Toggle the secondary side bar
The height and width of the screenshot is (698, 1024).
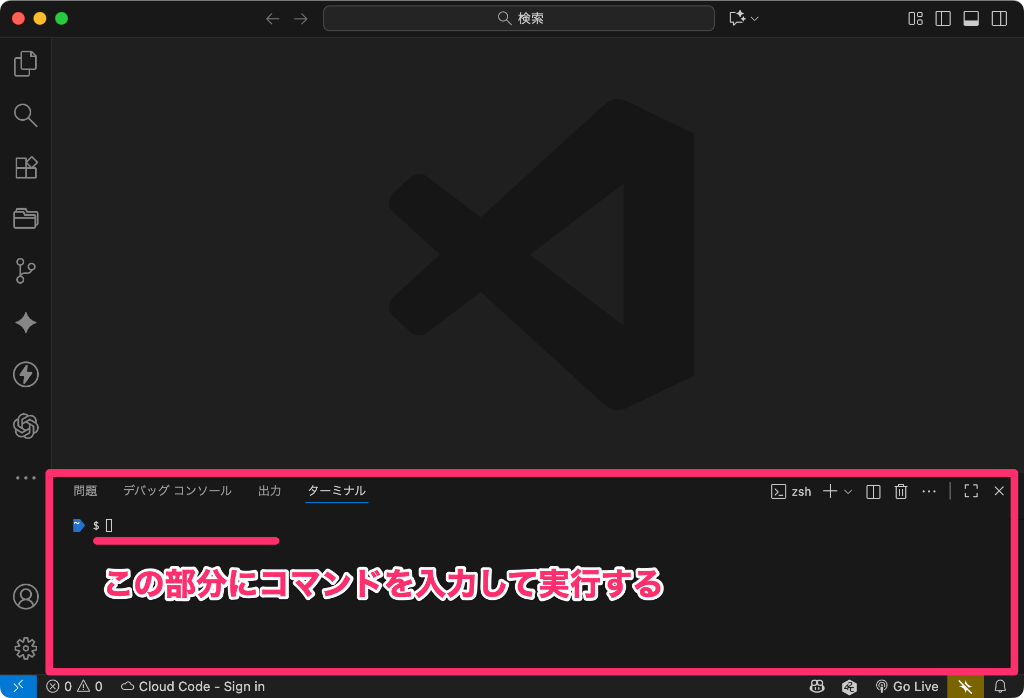(999, 18)
